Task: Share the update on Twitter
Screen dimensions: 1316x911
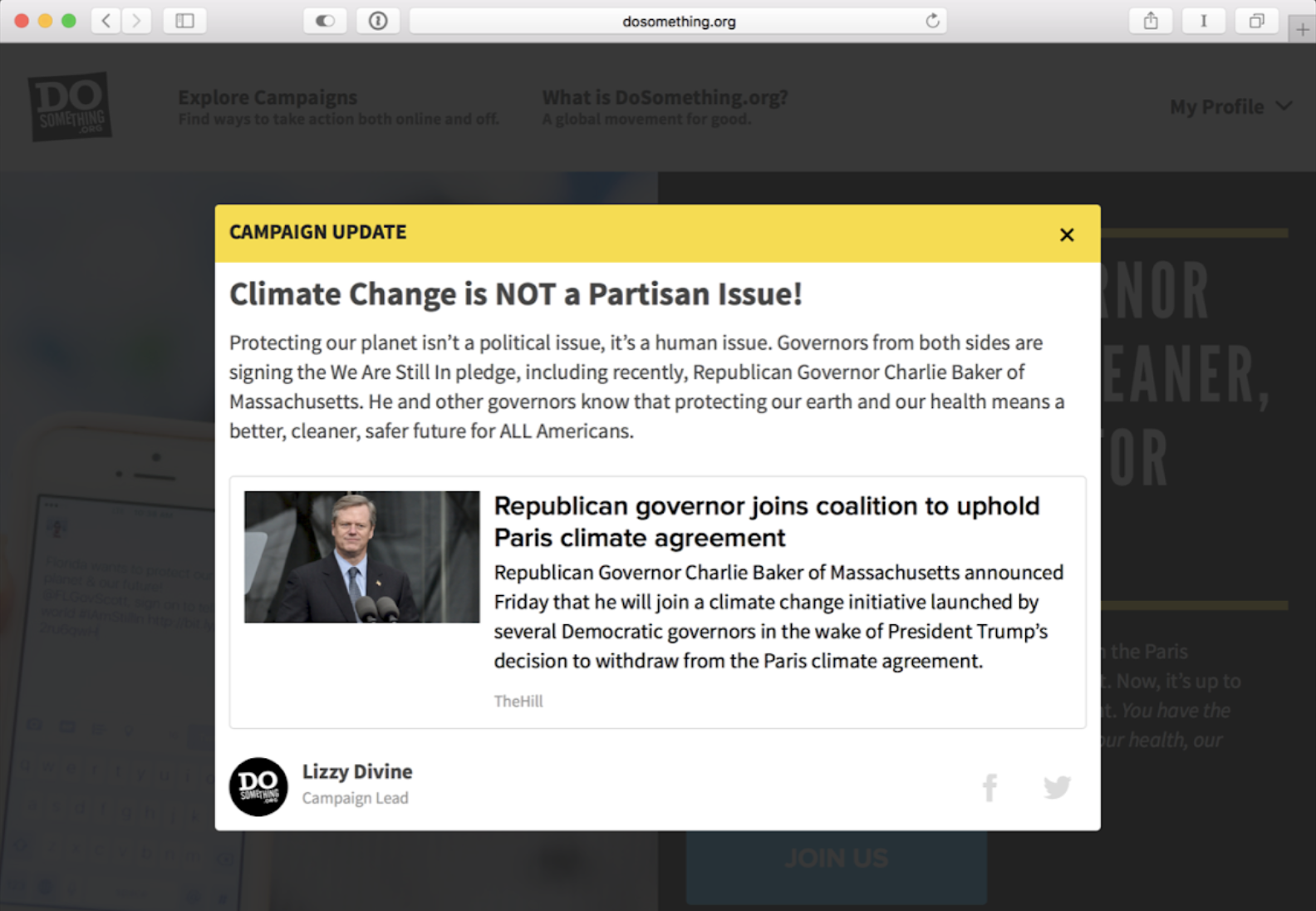Action: pos(1057,787)
